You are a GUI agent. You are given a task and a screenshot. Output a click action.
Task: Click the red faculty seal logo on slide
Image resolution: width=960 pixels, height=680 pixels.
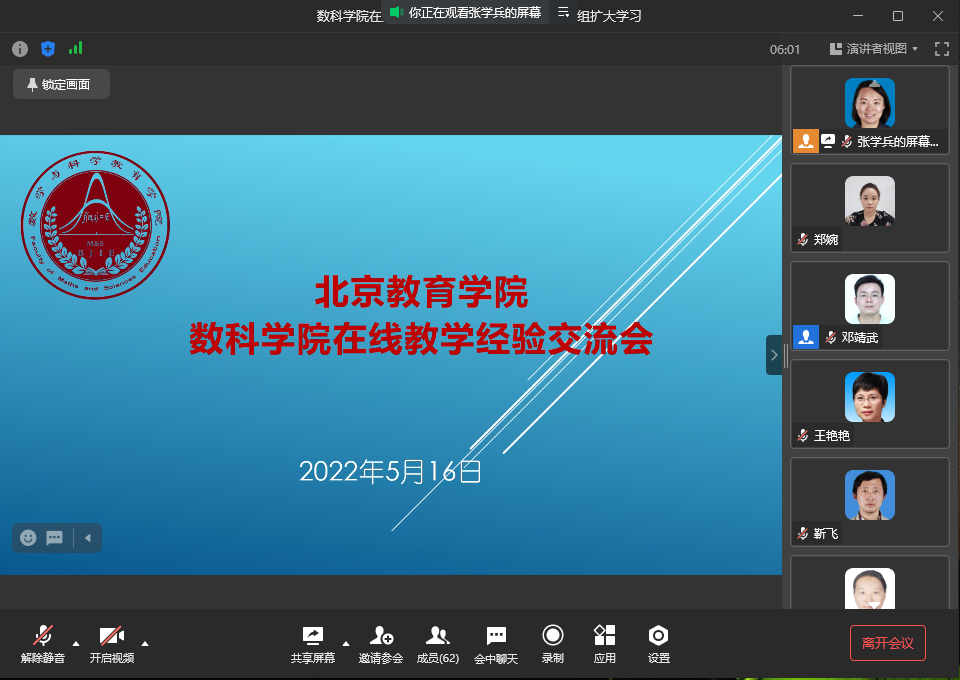point(96,225)
